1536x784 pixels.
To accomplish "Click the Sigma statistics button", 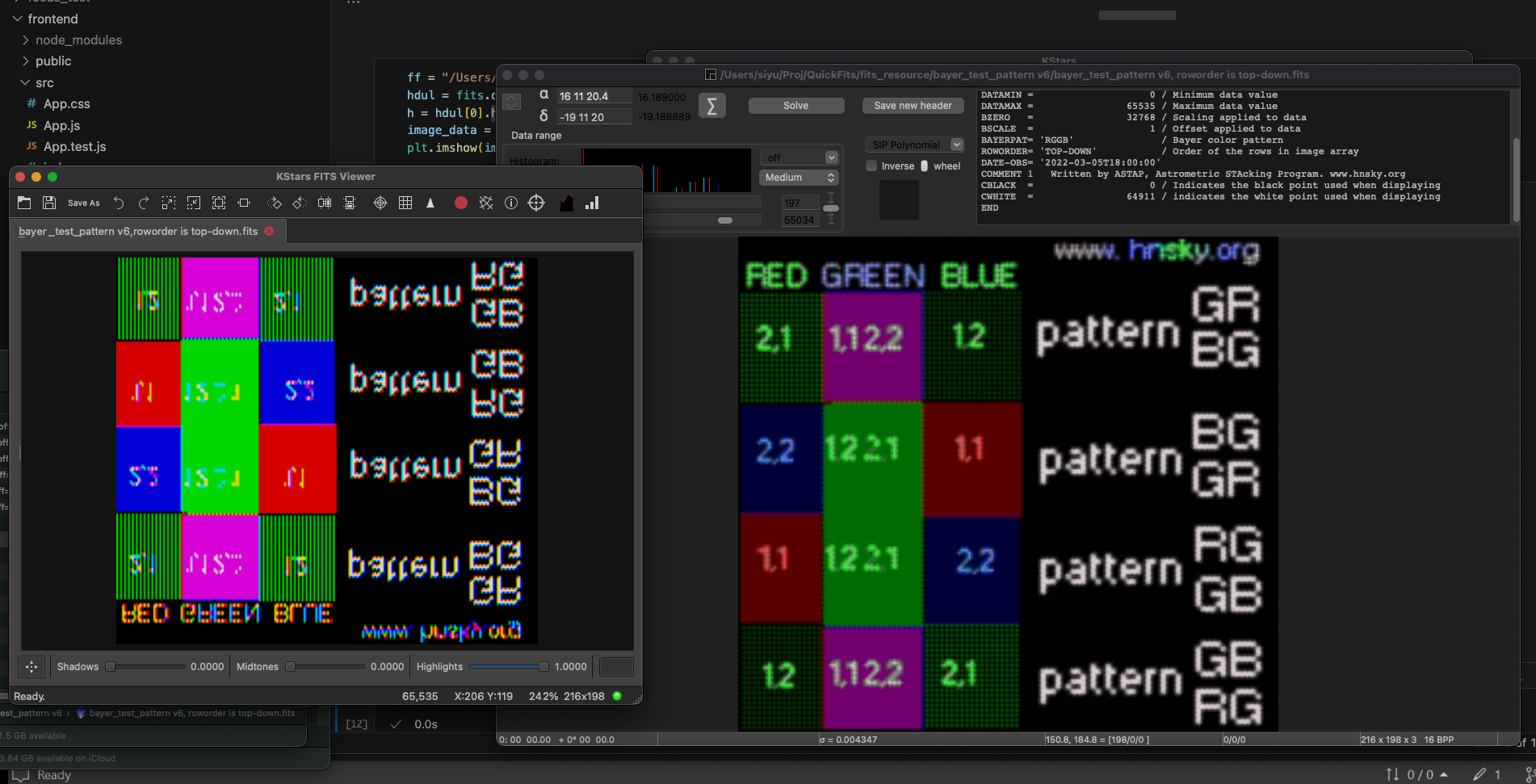I will pos(711,106).
